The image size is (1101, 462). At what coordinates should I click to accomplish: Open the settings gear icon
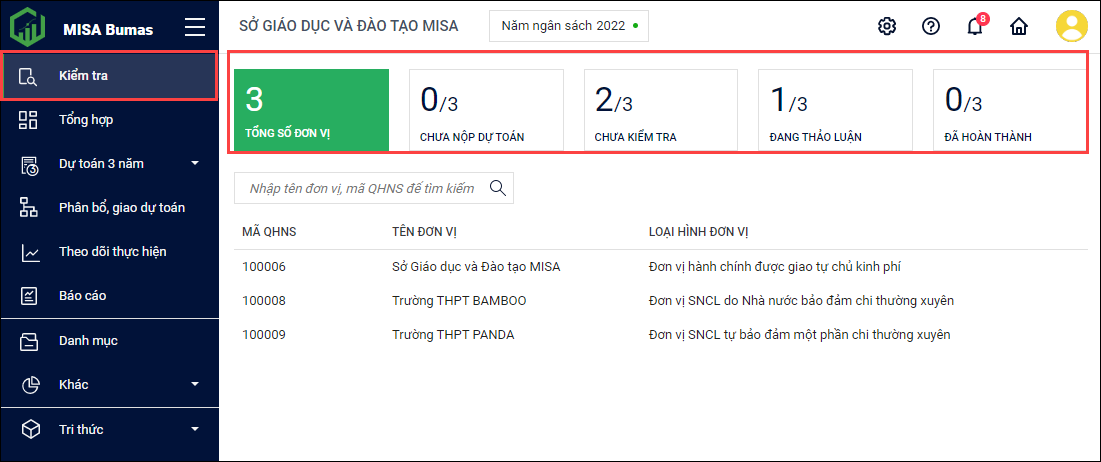pos(886,27)
